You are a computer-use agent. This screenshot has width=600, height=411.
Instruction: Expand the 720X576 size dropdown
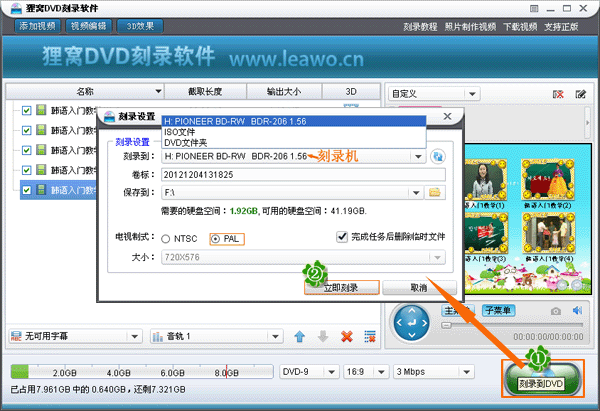click(x=437, y=258)
